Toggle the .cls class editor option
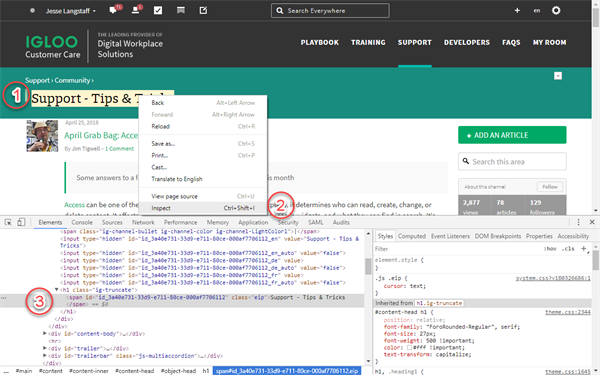Screen dimensions: 600x375 pos(568,249)
